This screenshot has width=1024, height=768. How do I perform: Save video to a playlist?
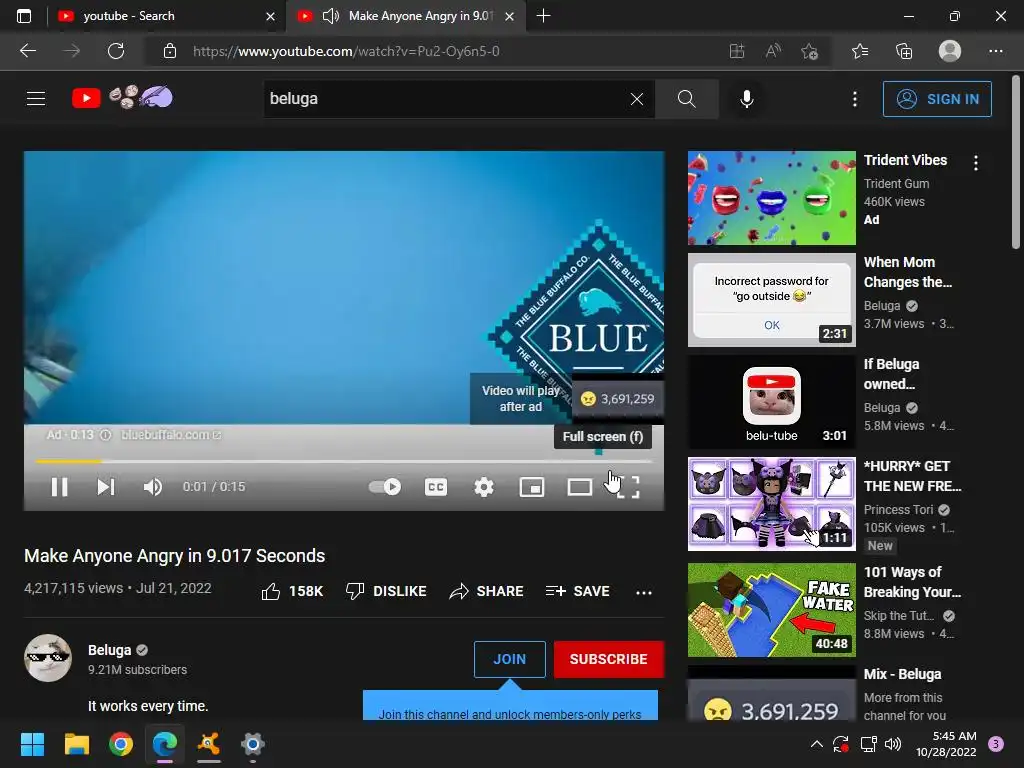click(577, 591)
